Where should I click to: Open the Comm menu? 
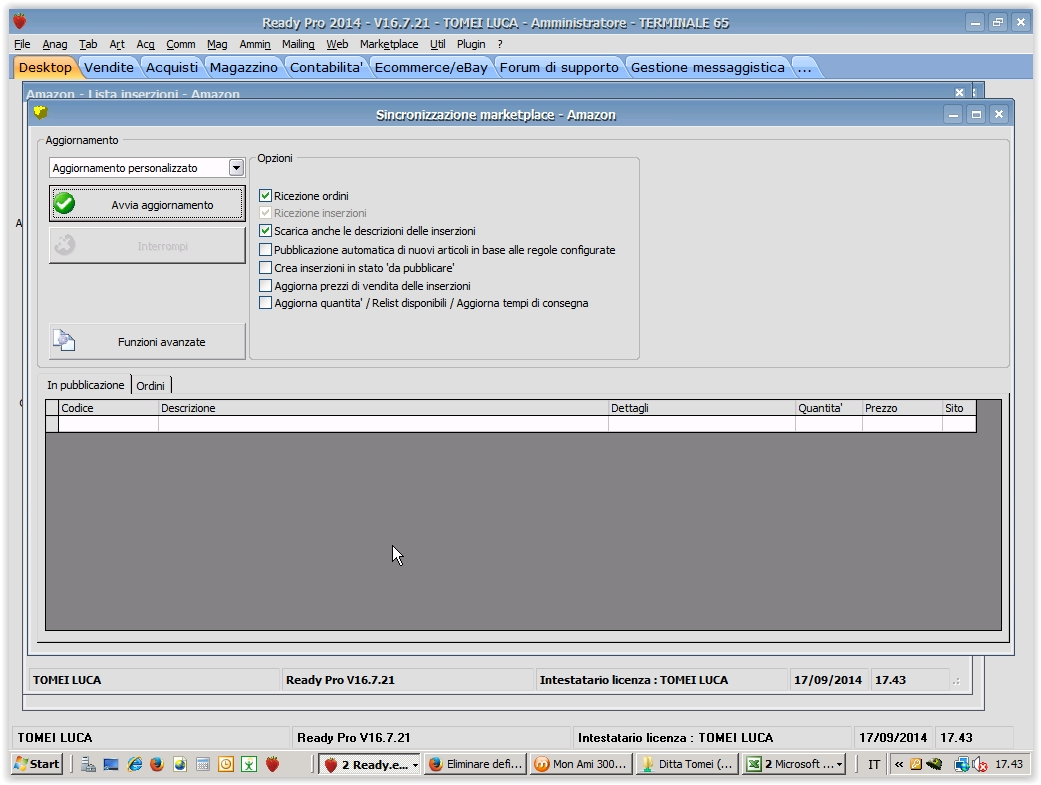(x=181, y=44)
